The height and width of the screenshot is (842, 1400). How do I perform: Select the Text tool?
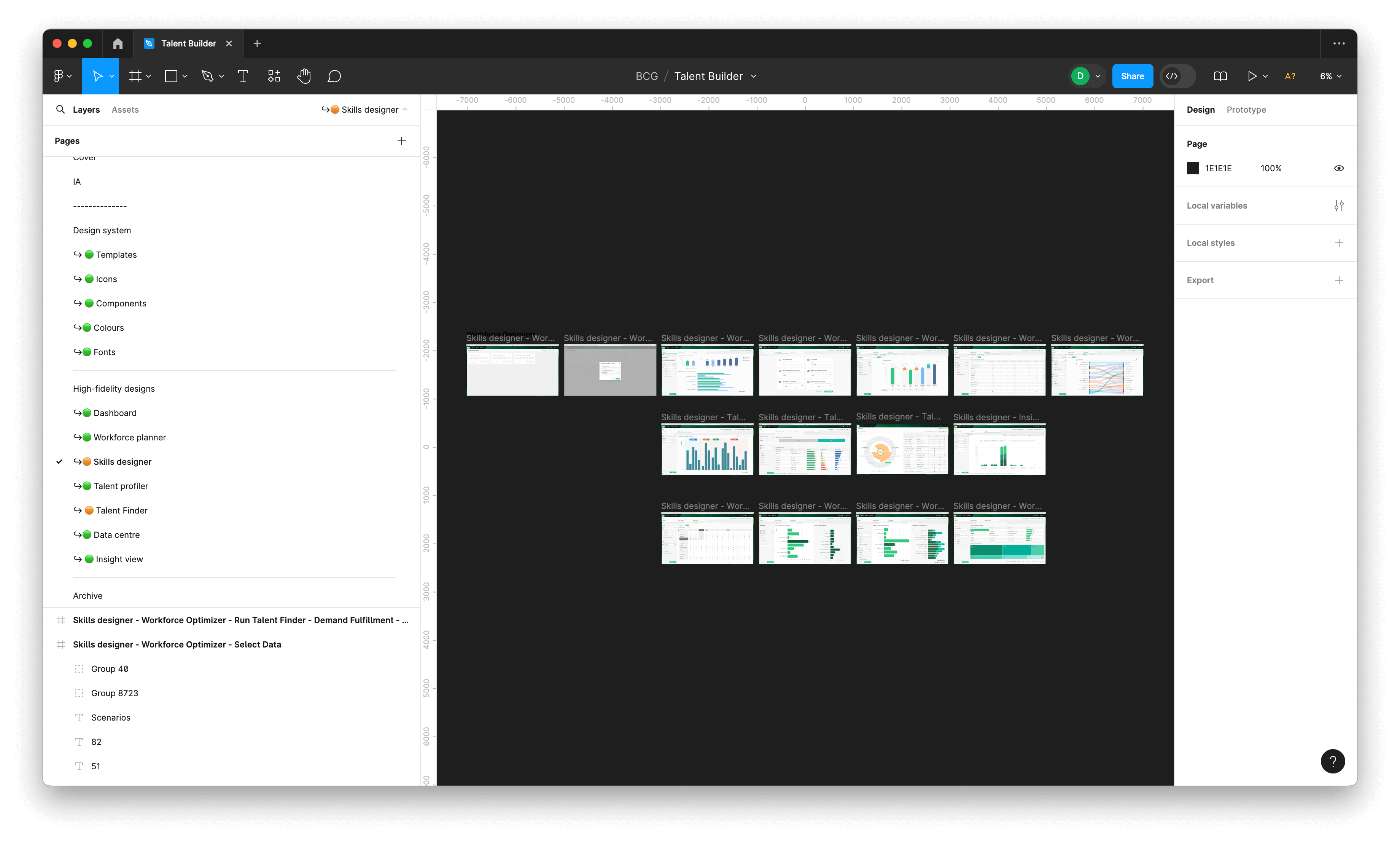pyautogui.click(x=243, y=76)
